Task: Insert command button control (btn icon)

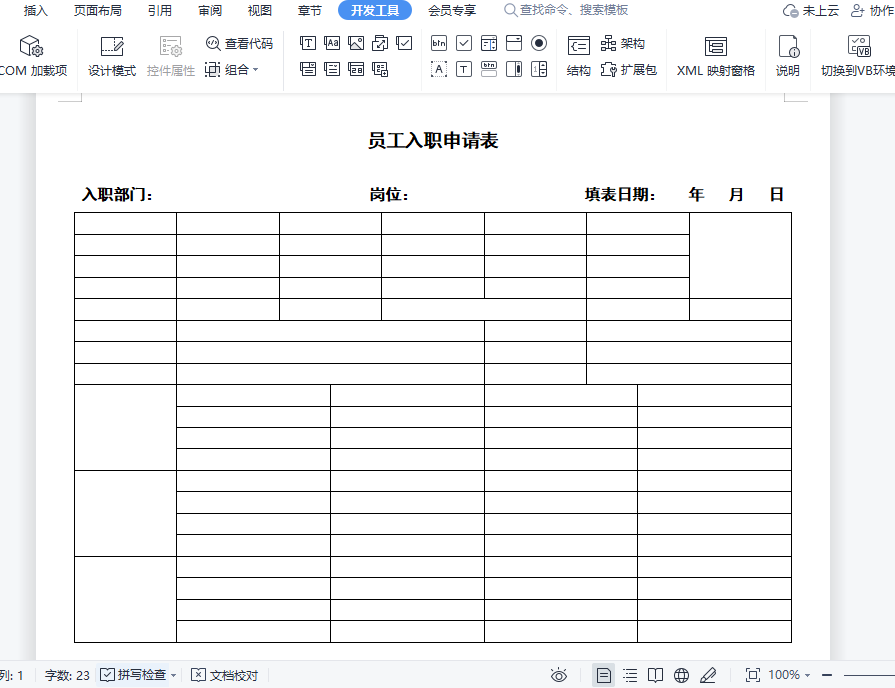Action: (439, 43)
